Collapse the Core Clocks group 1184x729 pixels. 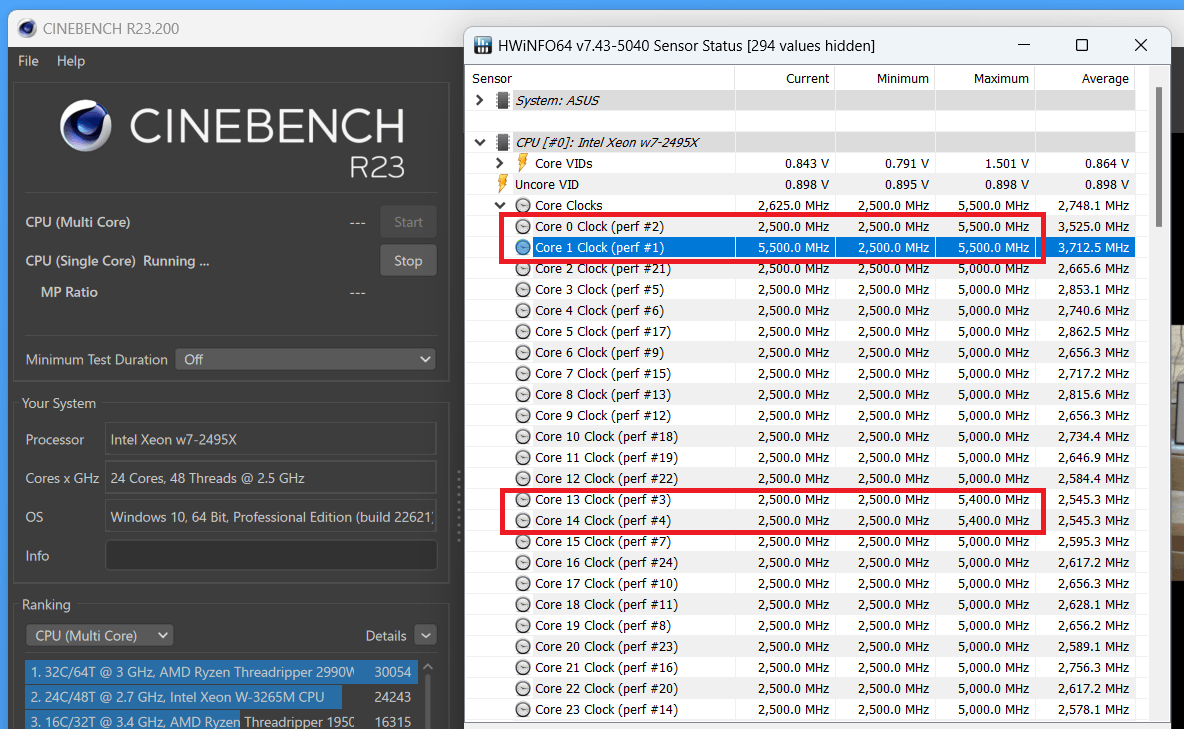tap(499, 205)
